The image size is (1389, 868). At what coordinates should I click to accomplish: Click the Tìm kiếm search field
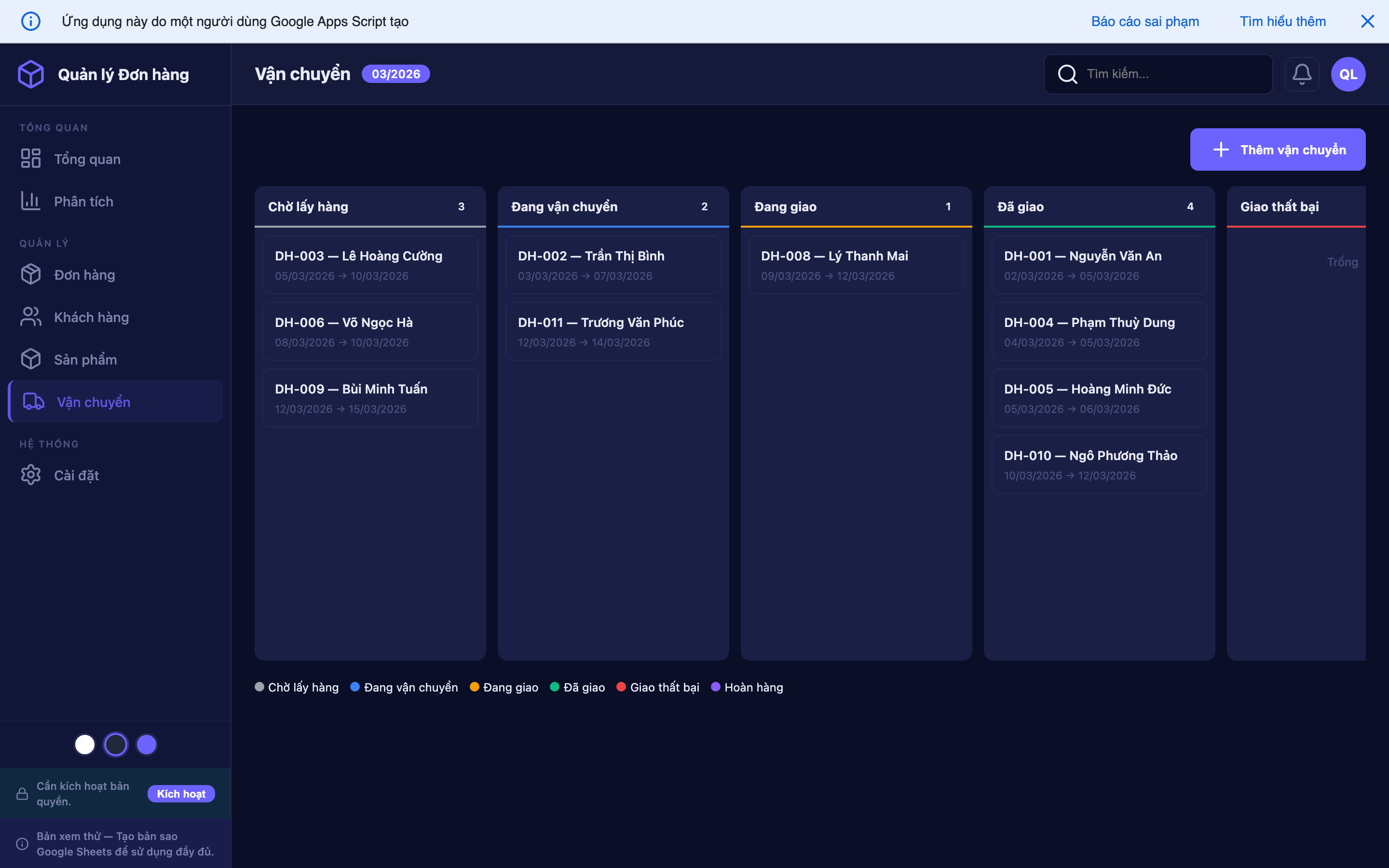(x=1157, y=73)
